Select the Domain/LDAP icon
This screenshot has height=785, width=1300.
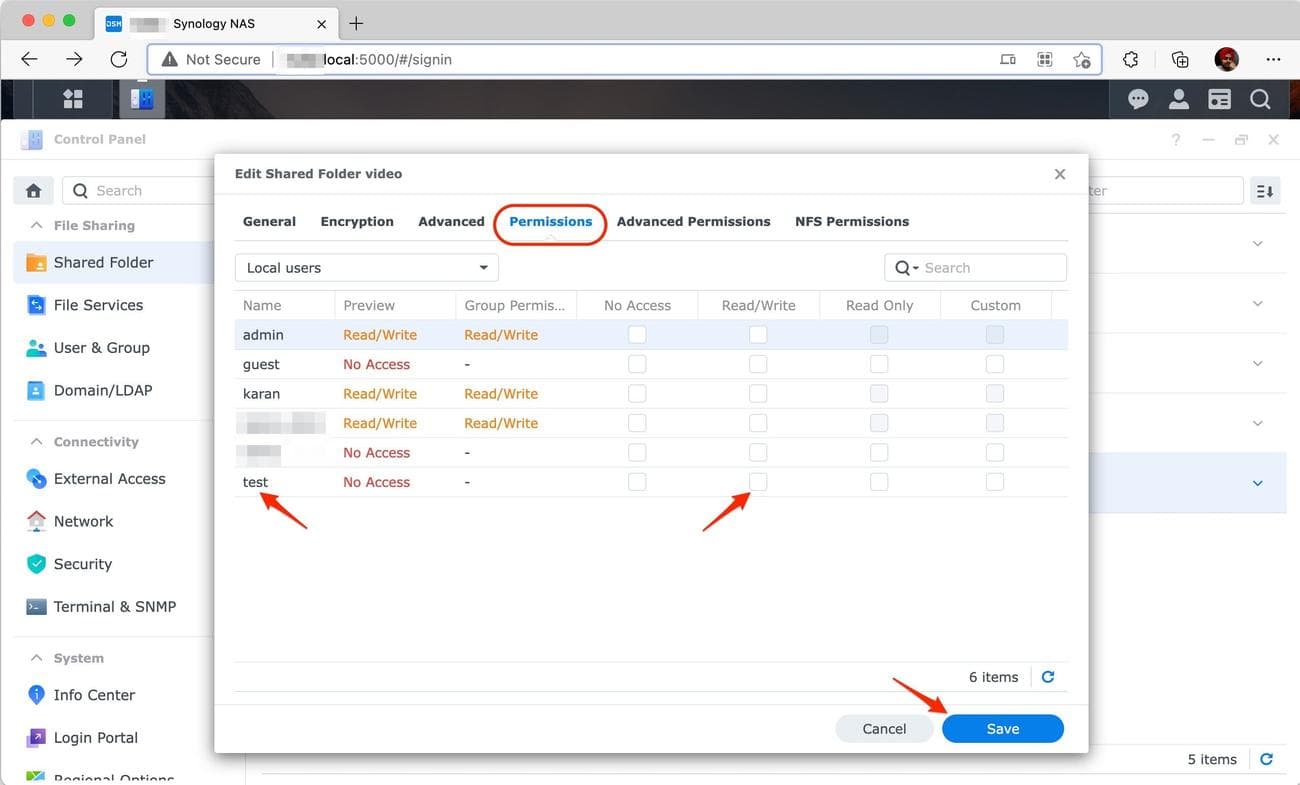point(36,390)
